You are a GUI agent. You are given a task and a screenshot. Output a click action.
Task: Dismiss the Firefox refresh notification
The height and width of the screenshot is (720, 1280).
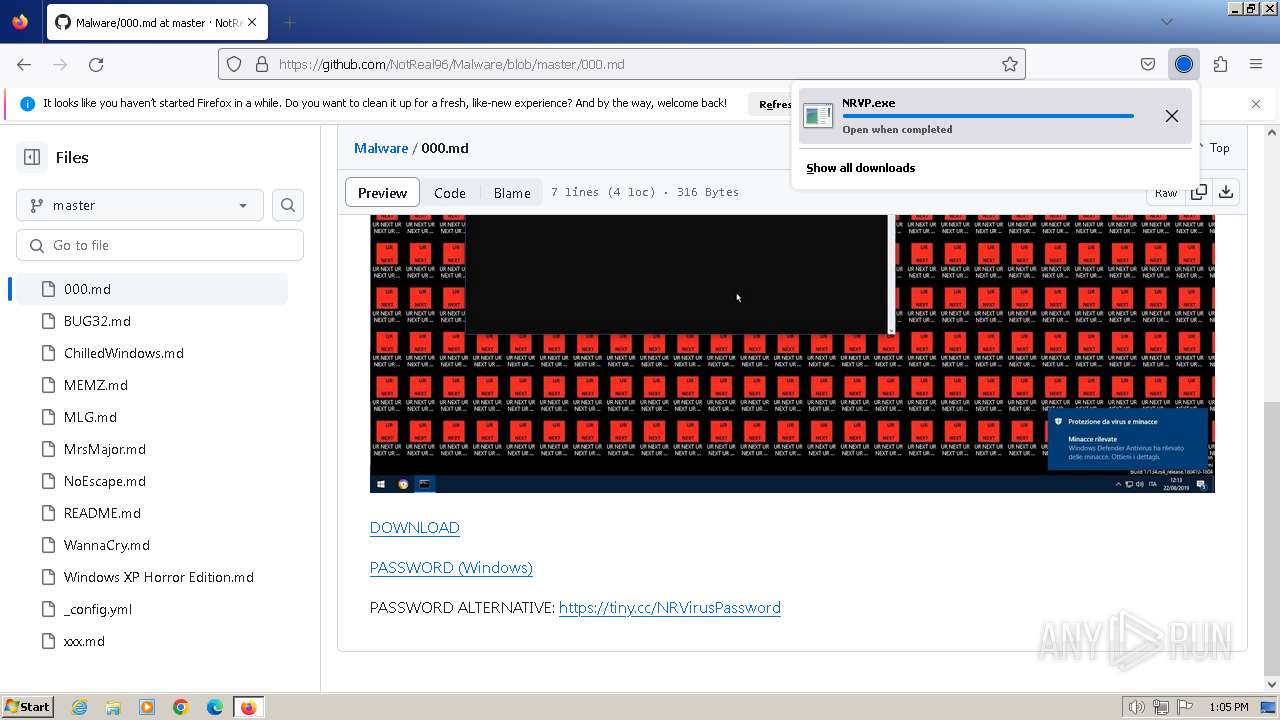coord(1256,104)
